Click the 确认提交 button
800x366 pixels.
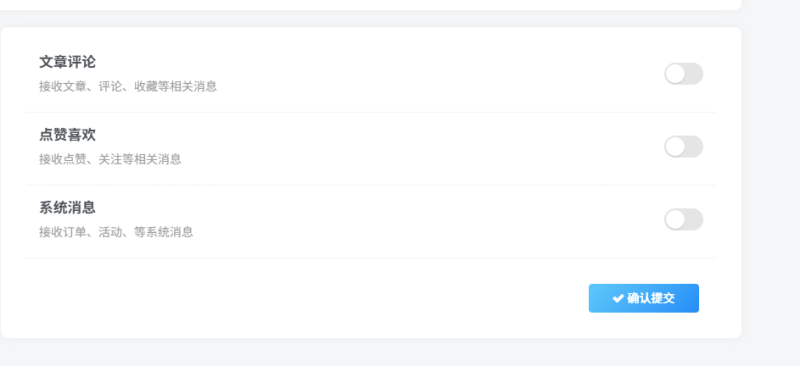pos(644,298)
